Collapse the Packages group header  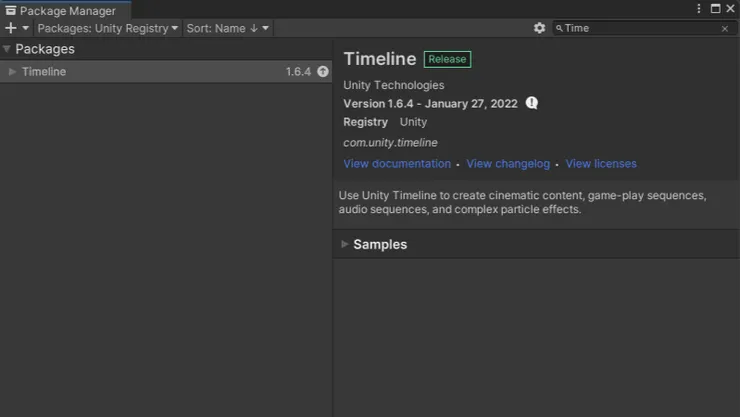[7, 49]
